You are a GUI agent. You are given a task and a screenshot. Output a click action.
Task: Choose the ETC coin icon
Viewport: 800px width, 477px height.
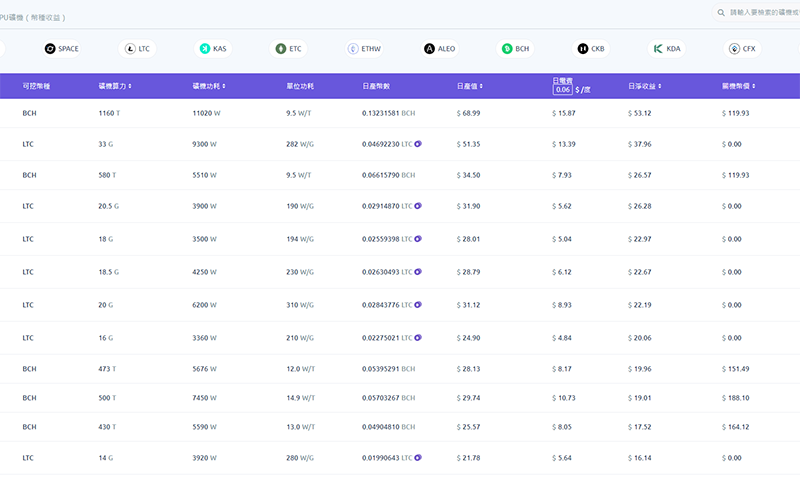(x=281, y=48)
